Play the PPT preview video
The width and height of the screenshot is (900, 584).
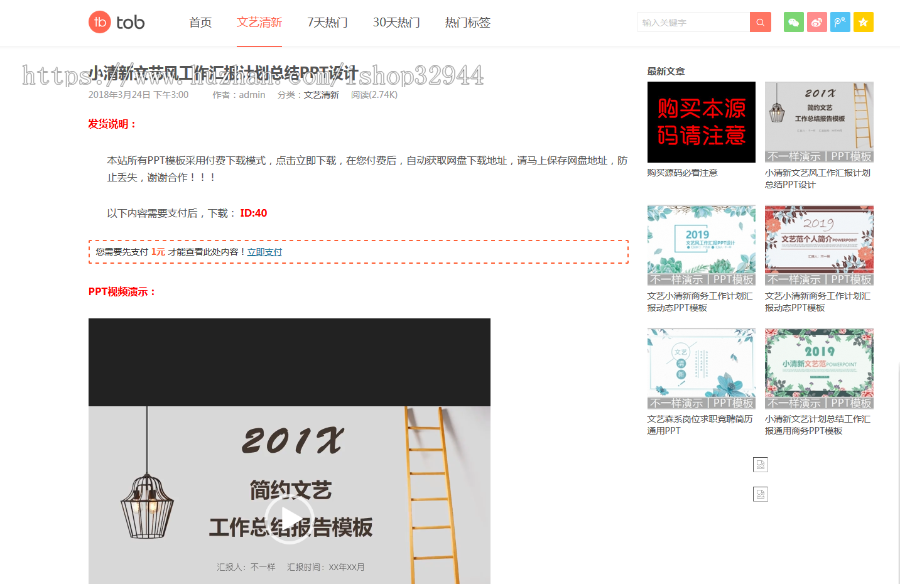coord(291,519)
